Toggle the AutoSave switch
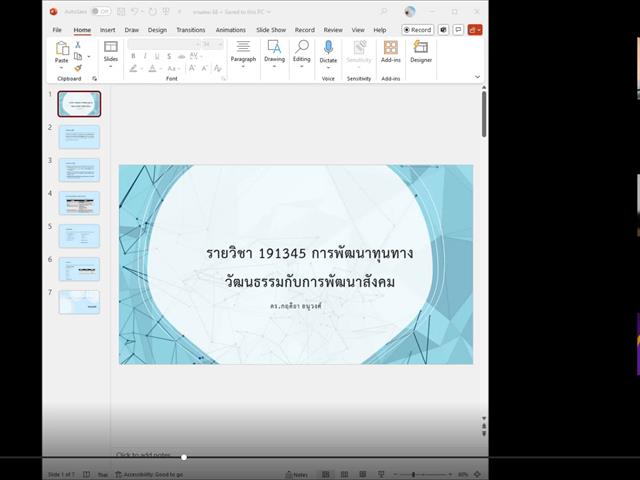 (101, 12)
